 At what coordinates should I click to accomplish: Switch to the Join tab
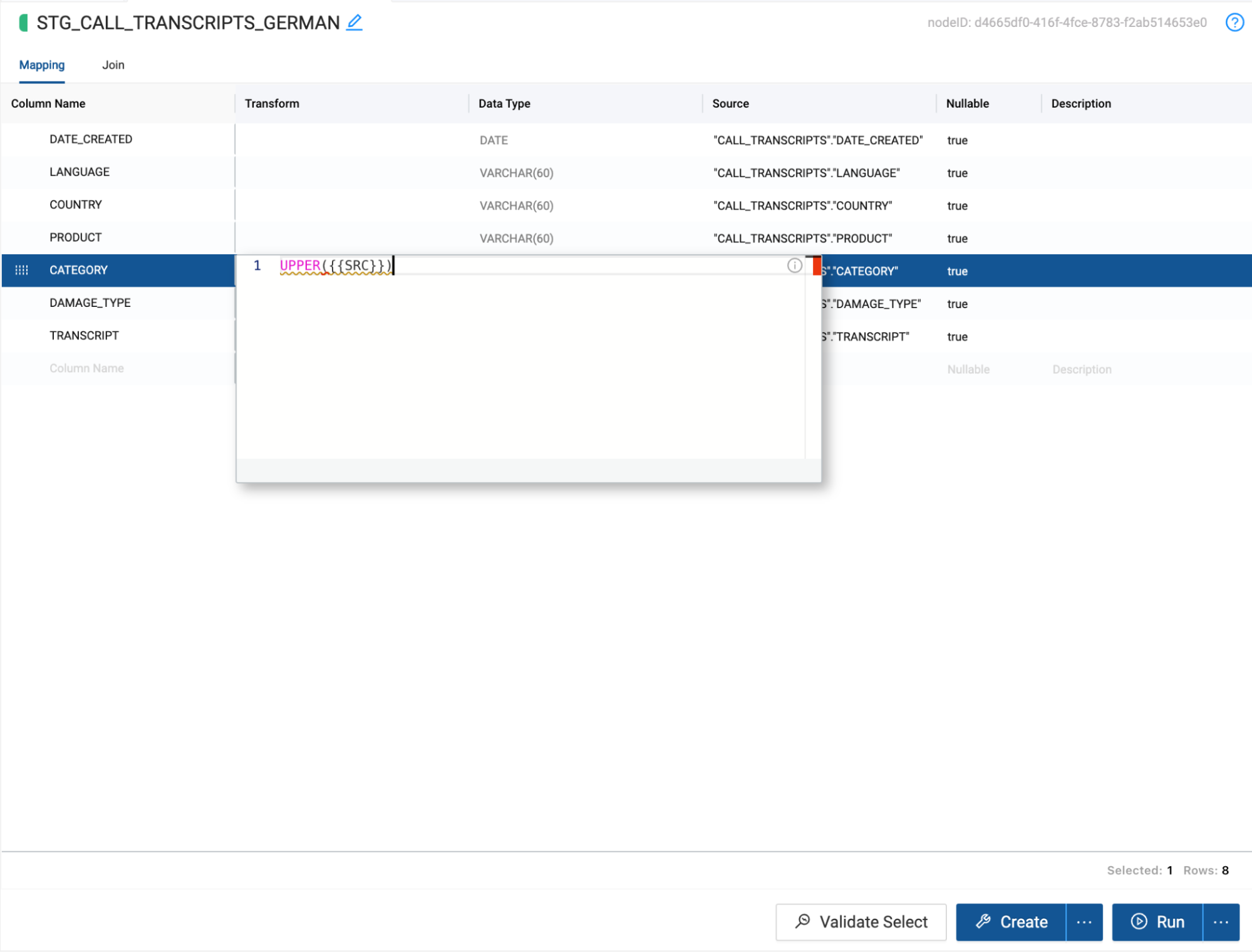pyautogui.click(x=113, y=65)
